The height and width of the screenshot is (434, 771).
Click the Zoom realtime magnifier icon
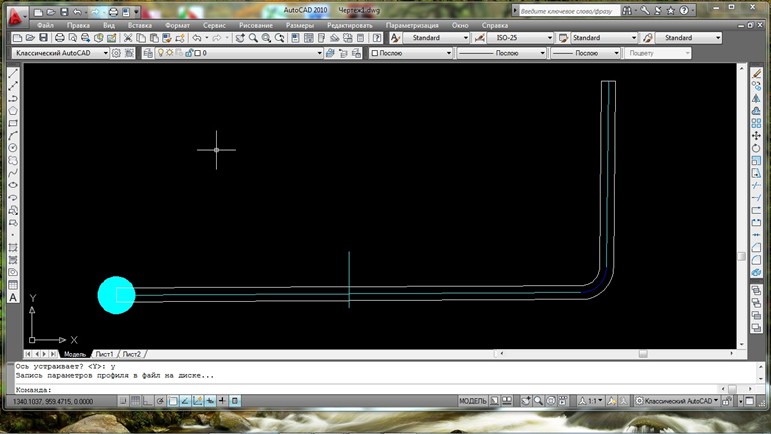(253, 38)
